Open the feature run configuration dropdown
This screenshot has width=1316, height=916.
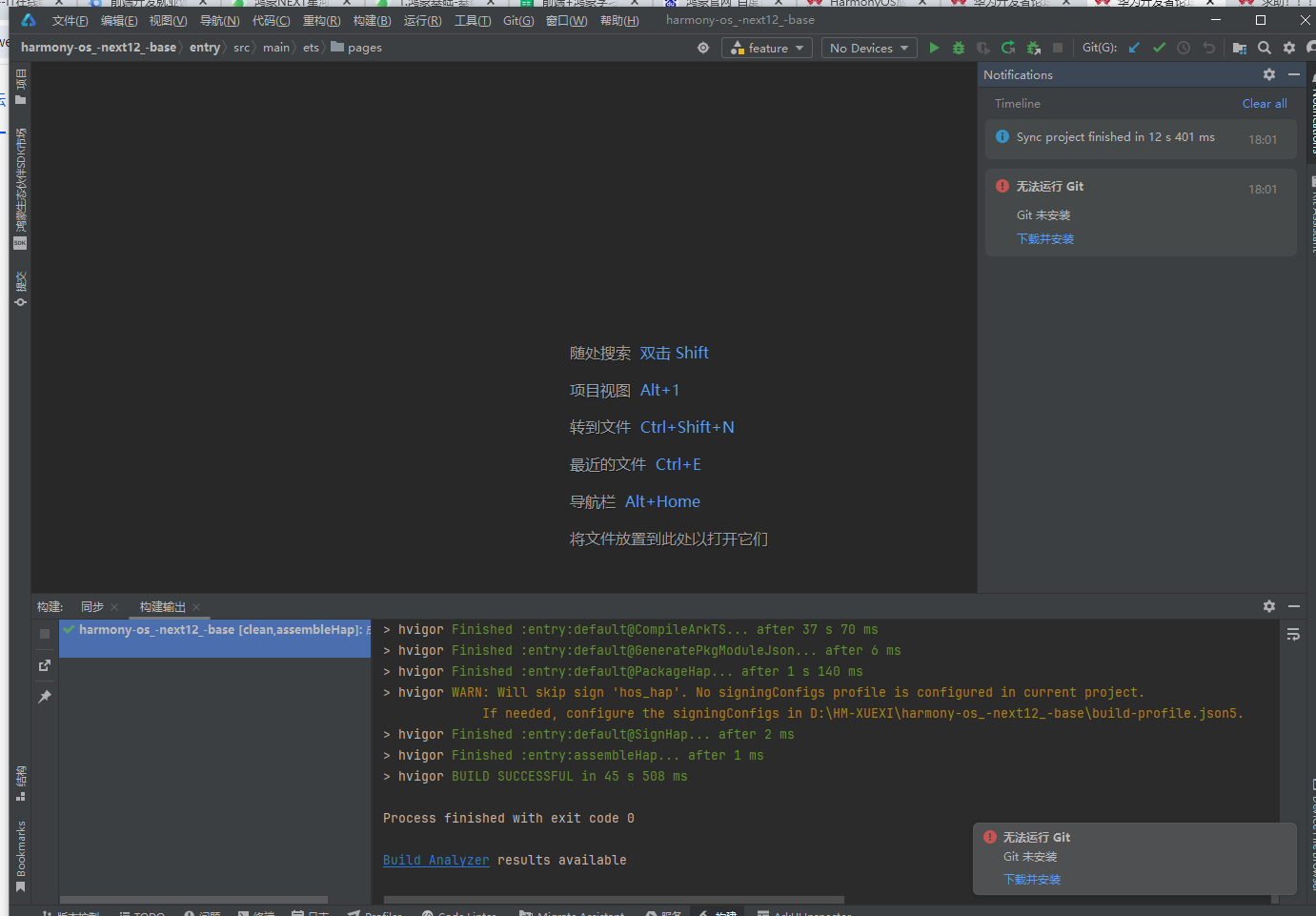(768, 48)
